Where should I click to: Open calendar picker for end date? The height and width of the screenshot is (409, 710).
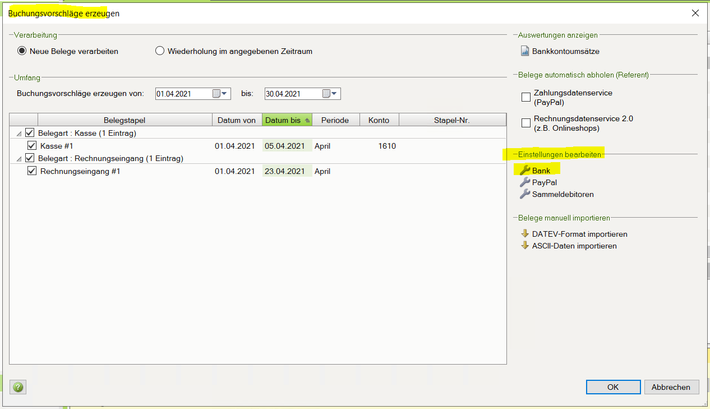coord(327,94)
